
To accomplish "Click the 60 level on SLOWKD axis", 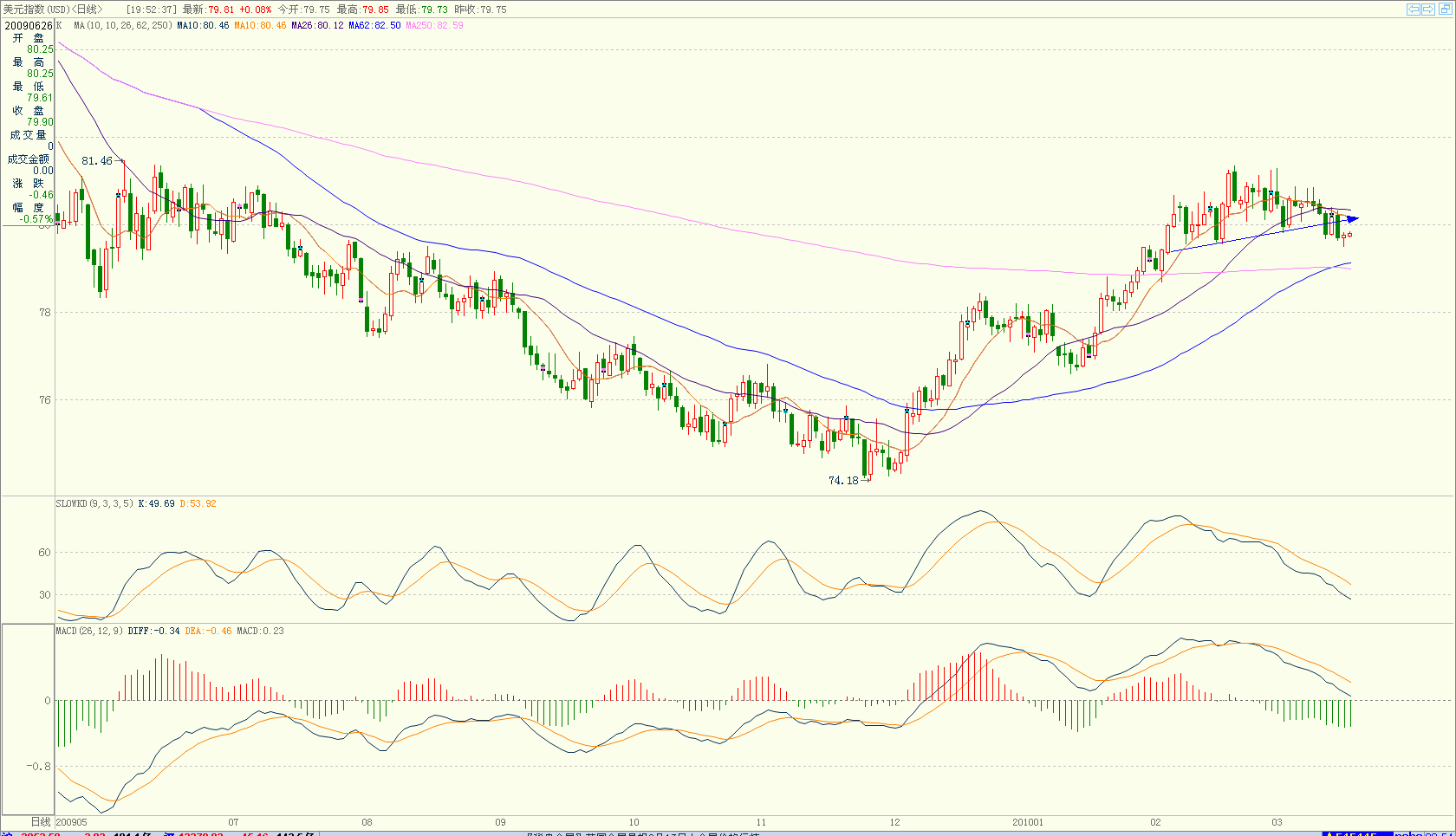I will pos(45,553).
